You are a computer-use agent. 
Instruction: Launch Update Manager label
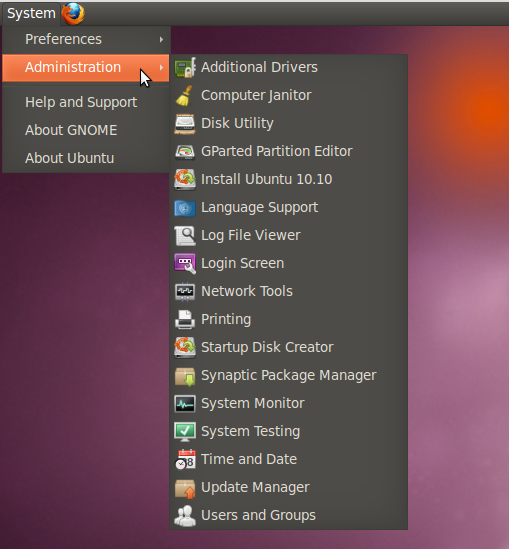click(x=255, y=487)
